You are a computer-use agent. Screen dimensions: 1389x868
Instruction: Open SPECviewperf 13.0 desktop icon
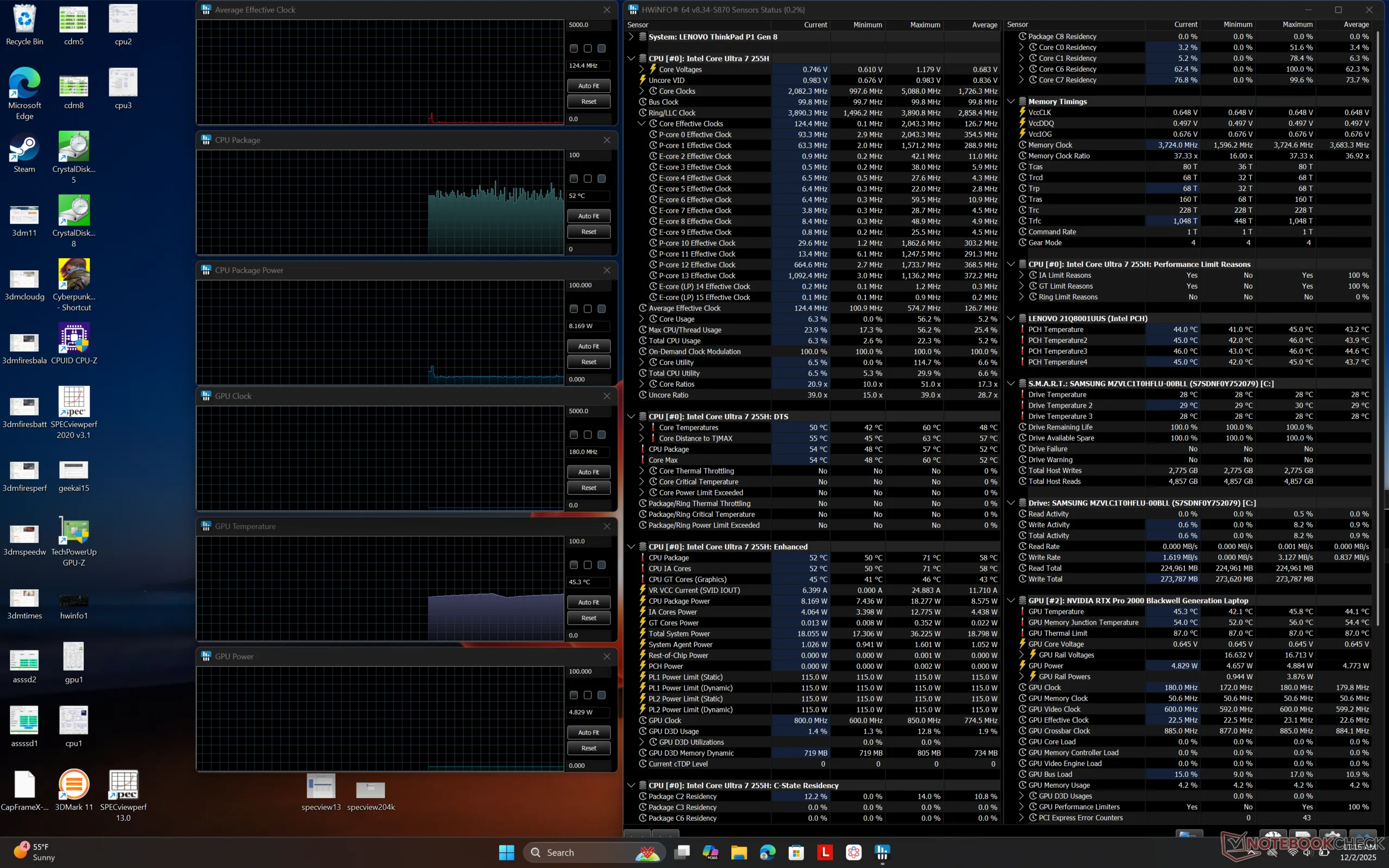tap(123, 785)
